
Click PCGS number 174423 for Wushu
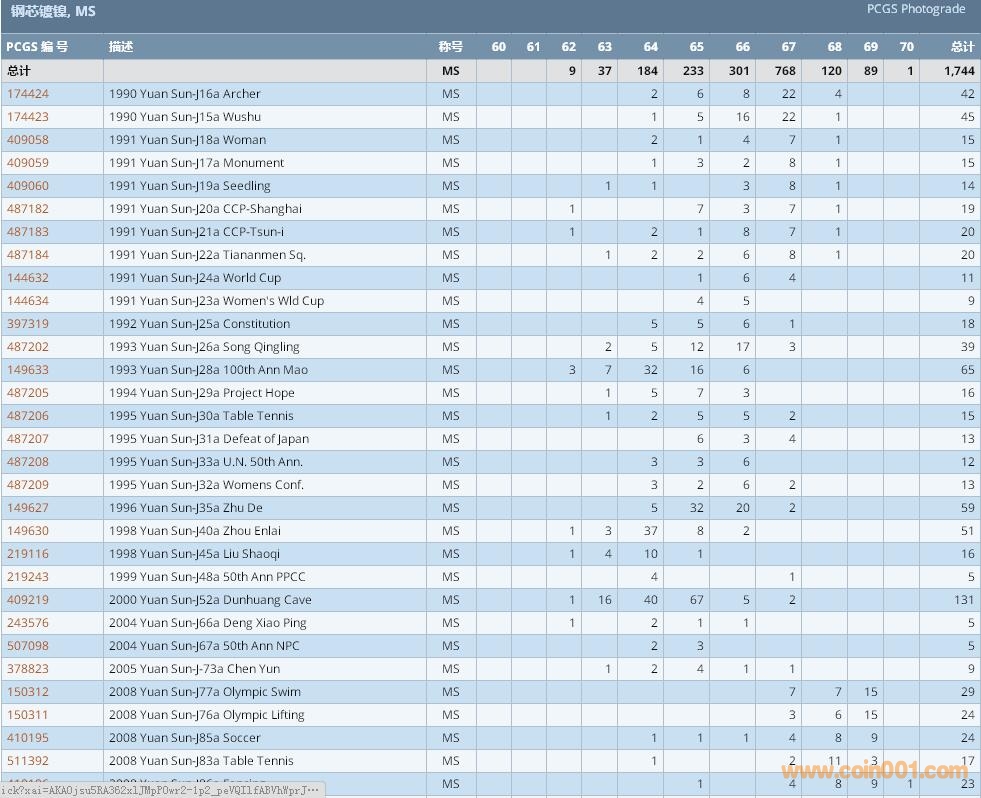[28, 117]
